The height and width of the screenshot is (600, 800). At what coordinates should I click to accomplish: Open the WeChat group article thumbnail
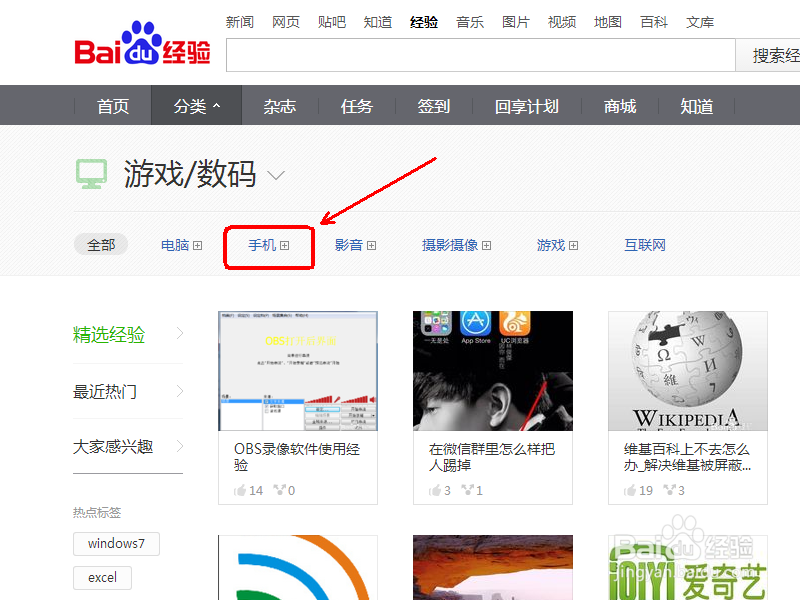tap(493, 371)
